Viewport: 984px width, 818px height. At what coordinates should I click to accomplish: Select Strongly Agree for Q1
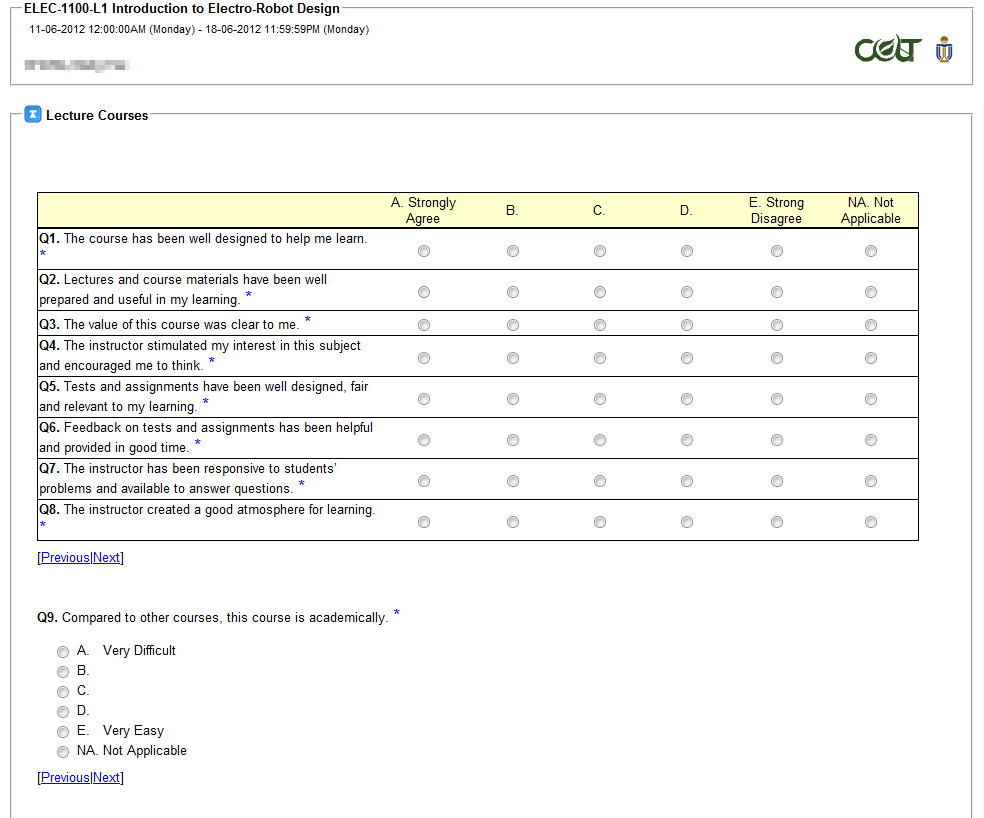coord(424,252)
